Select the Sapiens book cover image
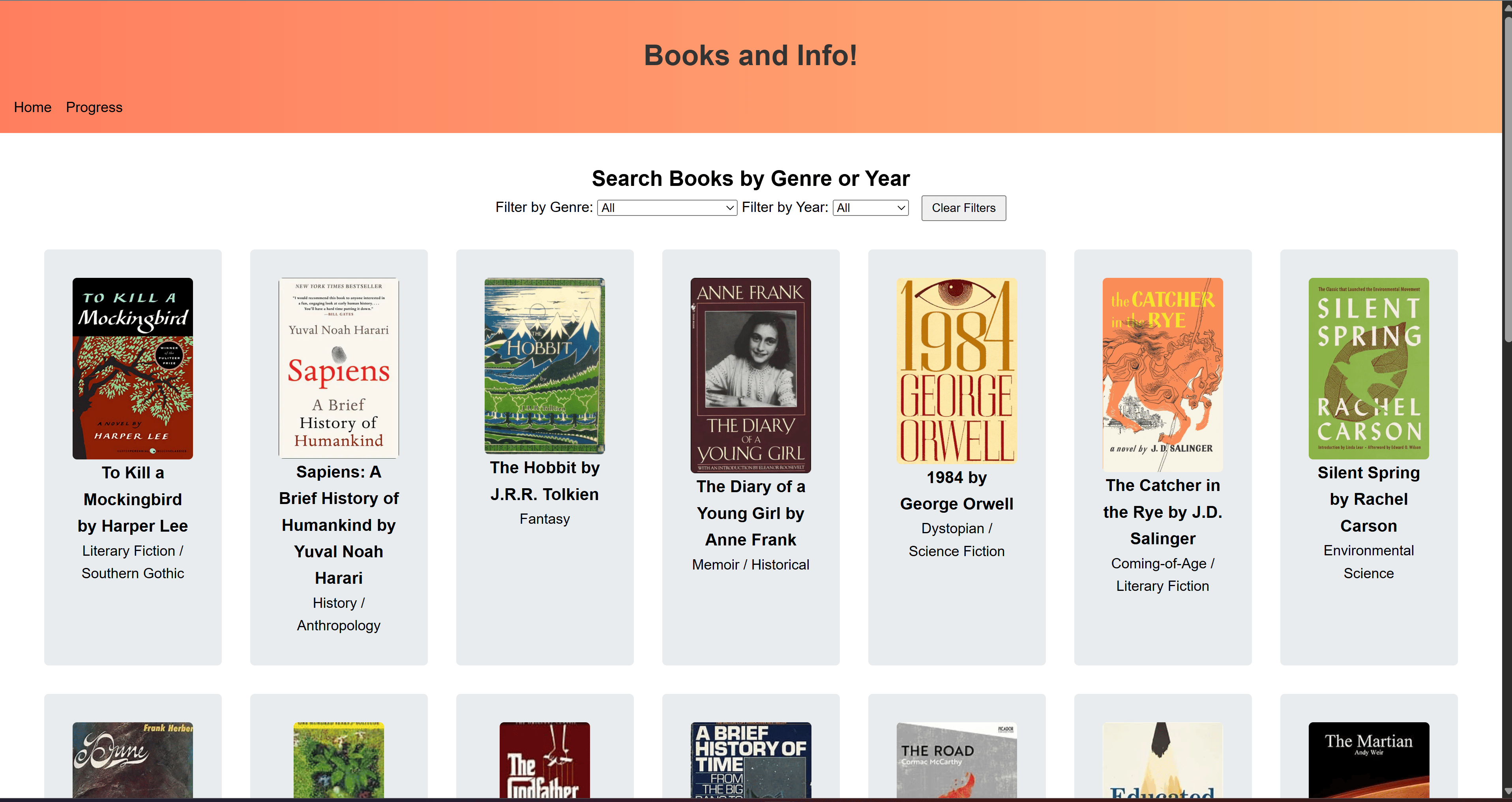This screenshot has height=802, width=1512. pos(339,367)
